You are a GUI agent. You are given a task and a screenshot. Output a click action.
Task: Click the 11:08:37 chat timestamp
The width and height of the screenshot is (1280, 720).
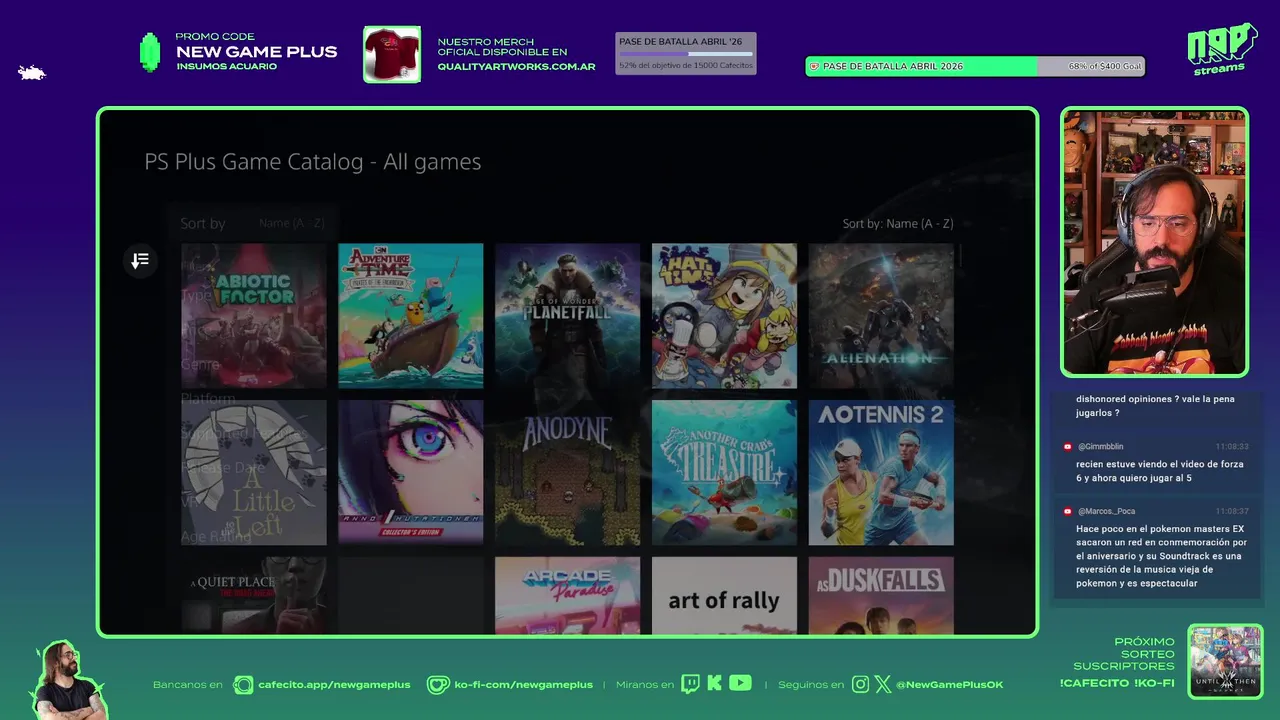(x=1232, y=511)
